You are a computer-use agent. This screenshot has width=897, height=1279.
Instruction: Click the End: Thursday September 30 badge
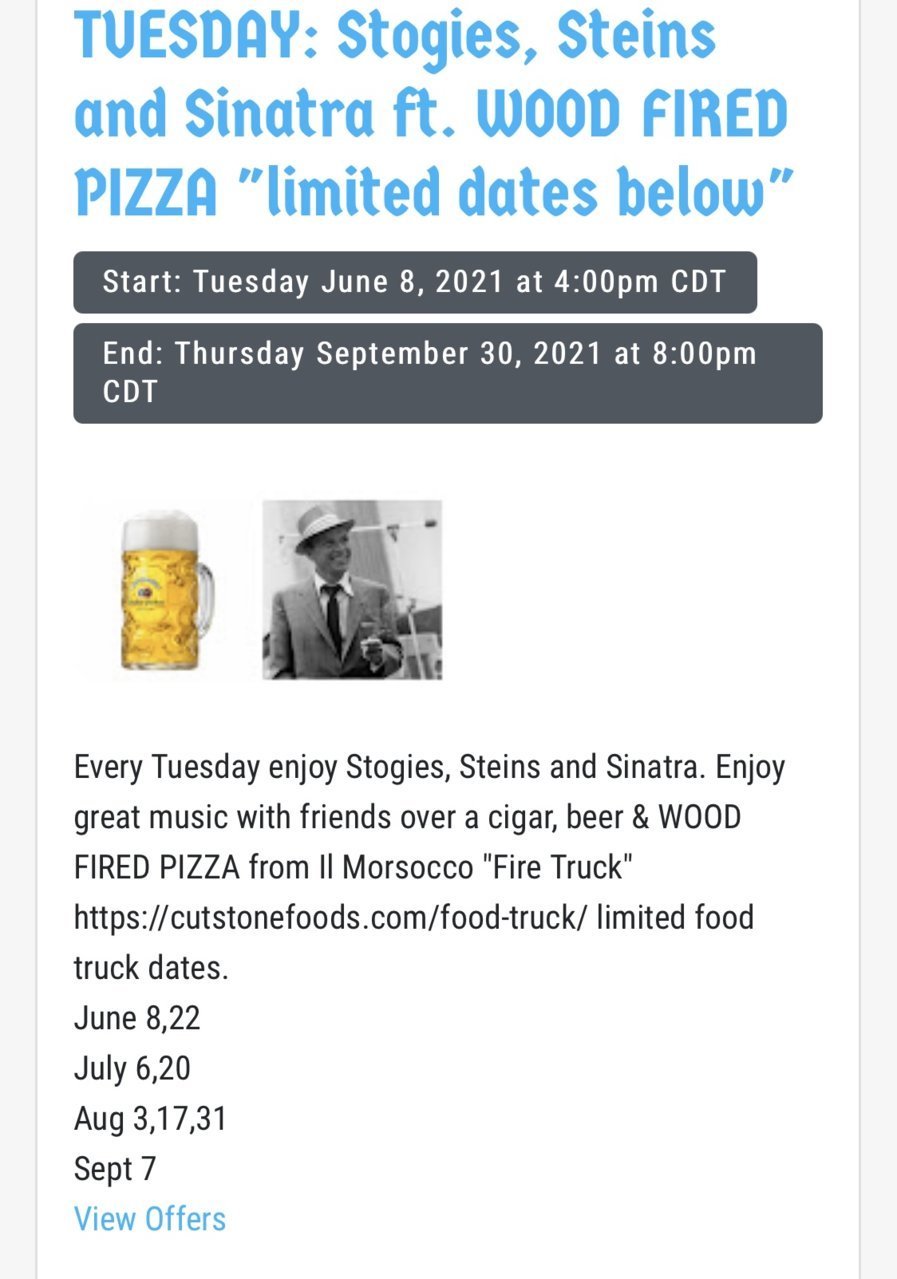pos(448,373)
